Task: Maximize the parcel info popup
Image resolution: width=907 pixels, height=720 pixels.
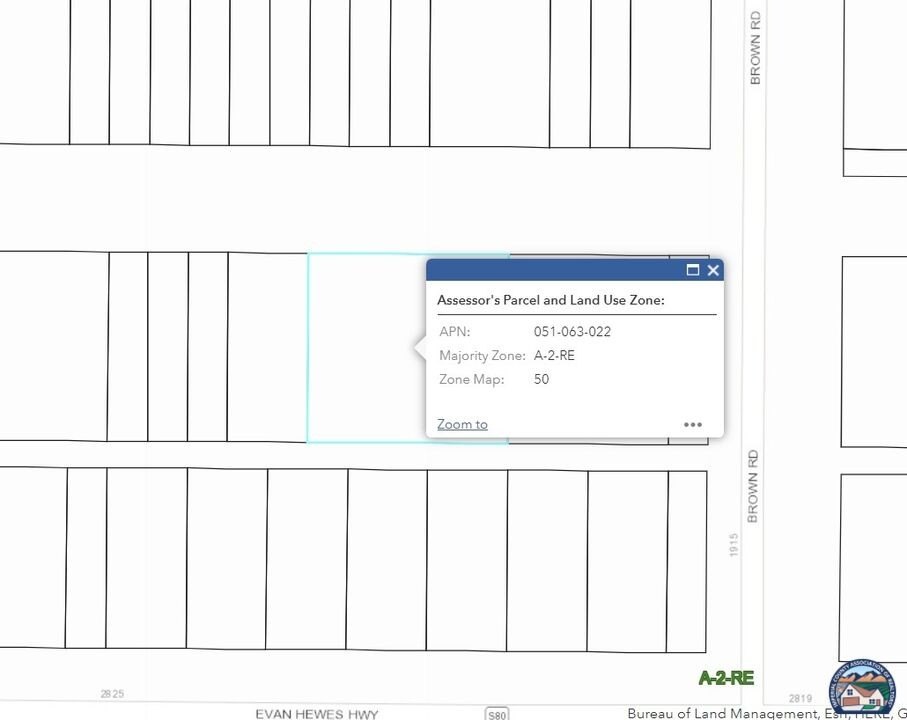Action: pos(692,270)
